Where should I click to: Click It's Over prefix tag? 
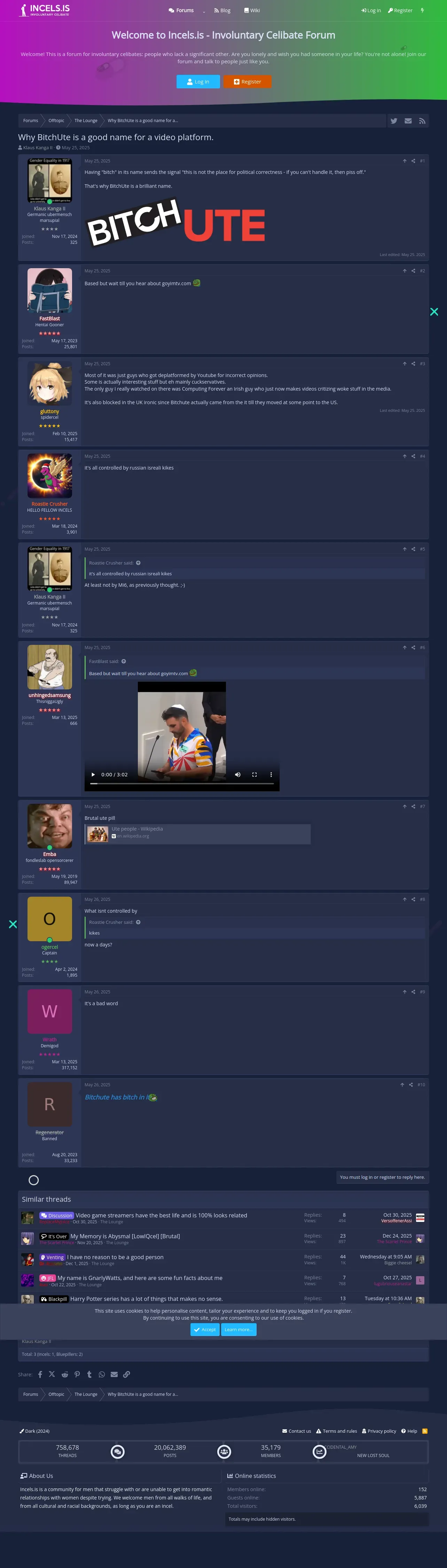pos(54,1236)
